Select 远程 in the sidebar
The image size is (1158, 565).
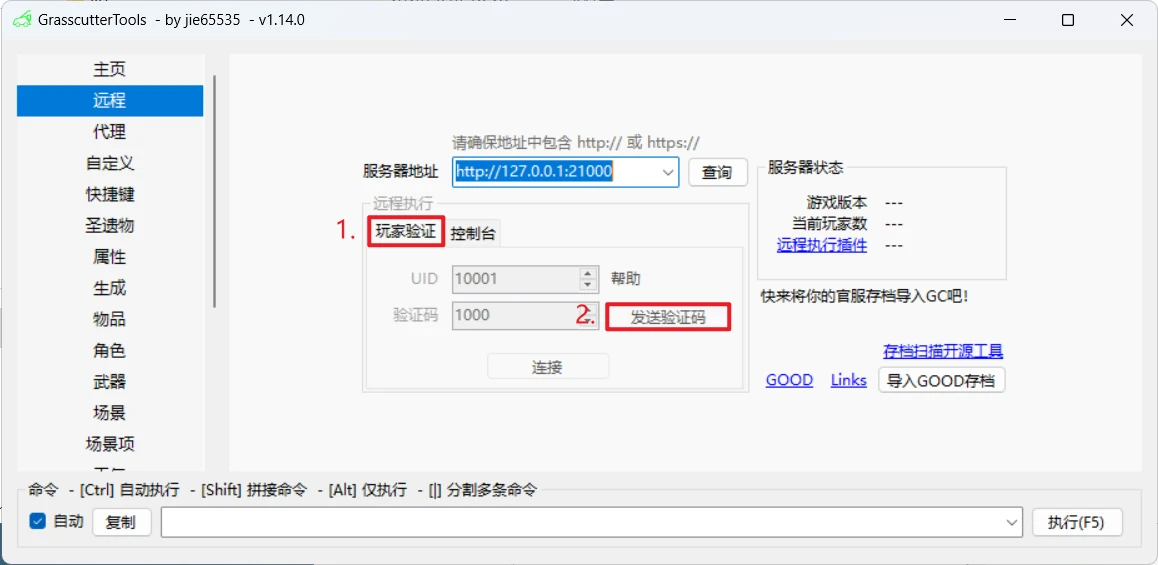(x=109, y=100)
